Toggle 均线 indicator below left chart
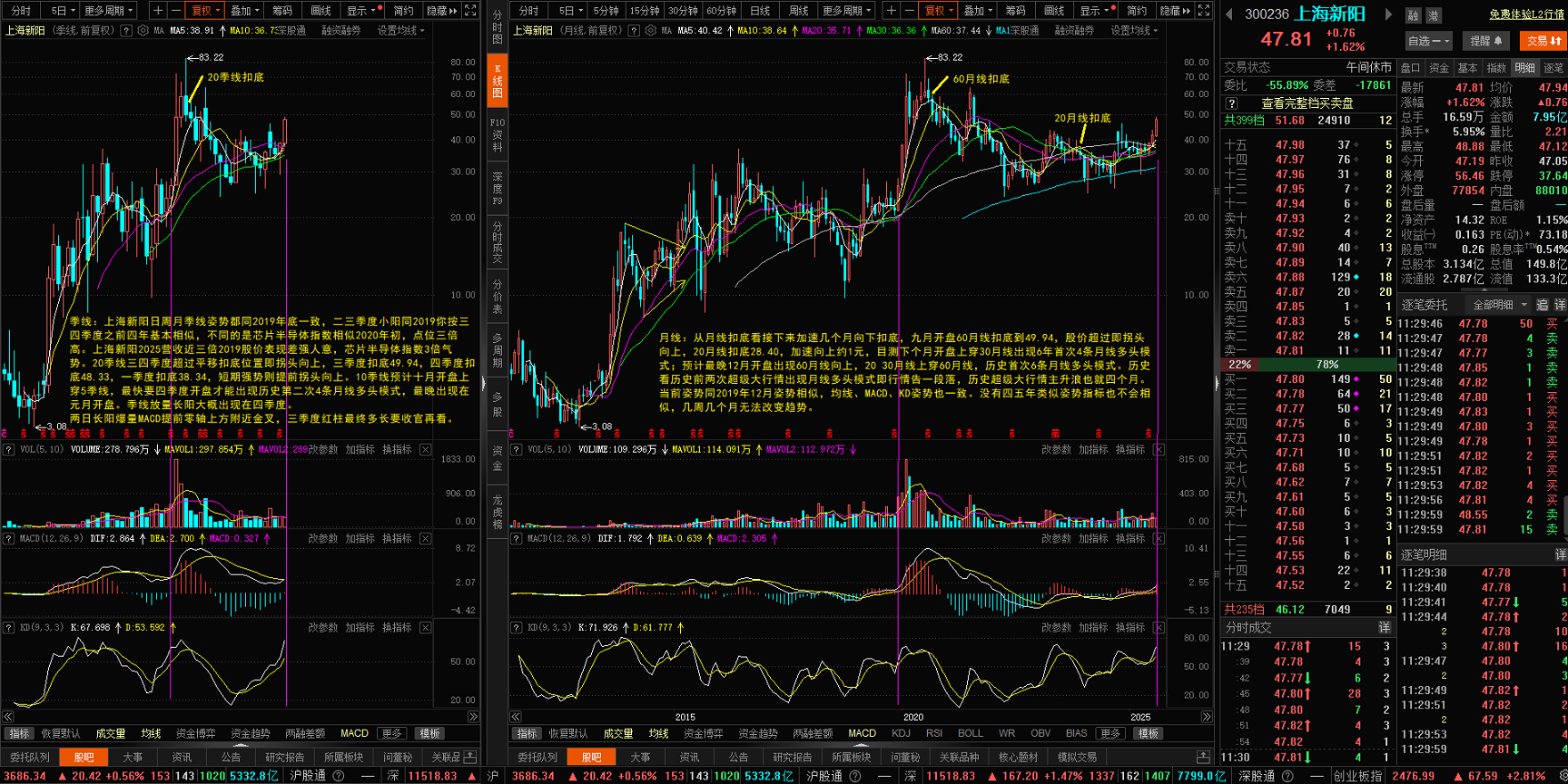The width and height of the screenshot is (1568, 784). click(x=151, y=733)
